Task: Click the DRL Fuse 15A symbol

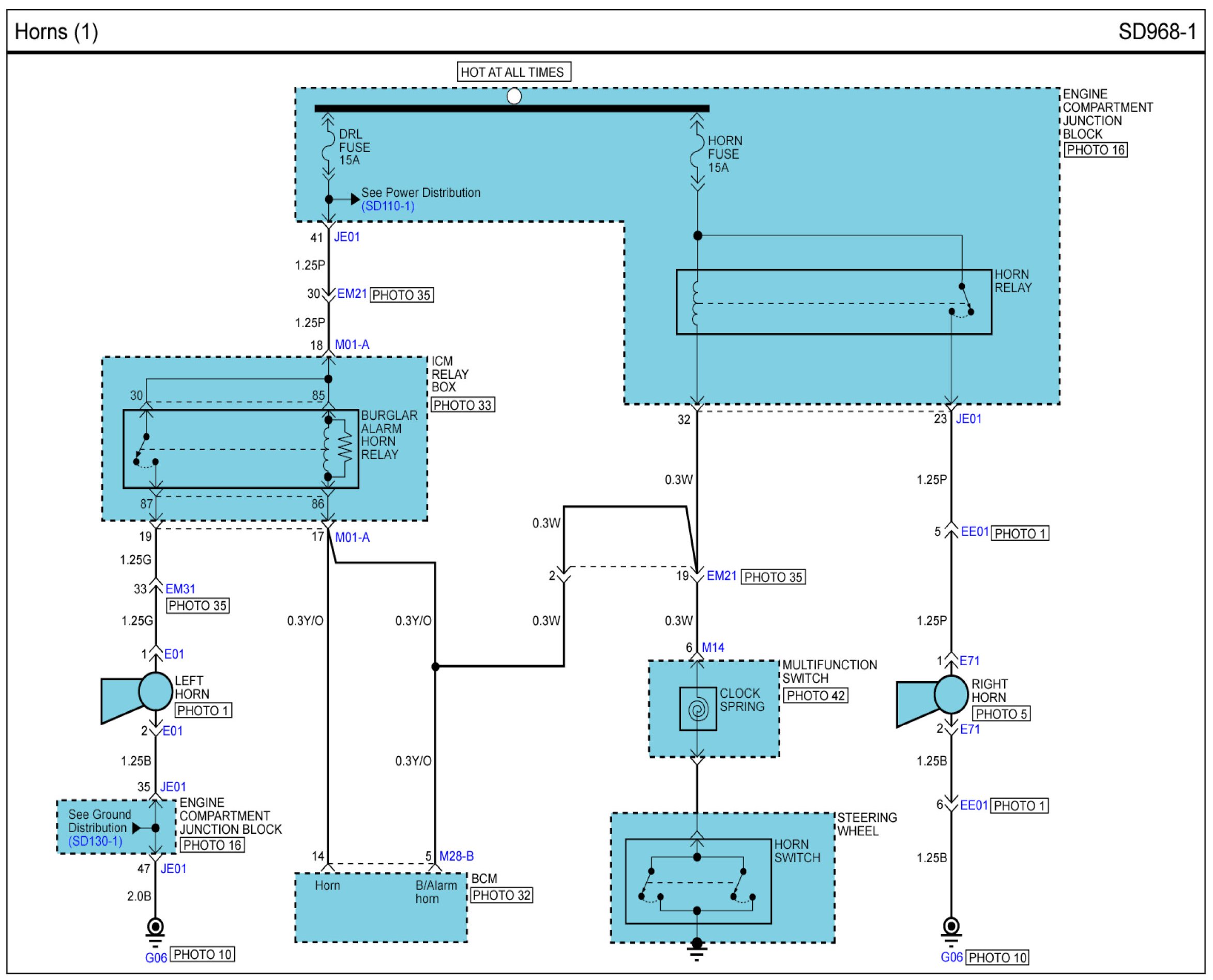Action: [x=328, y=147]
